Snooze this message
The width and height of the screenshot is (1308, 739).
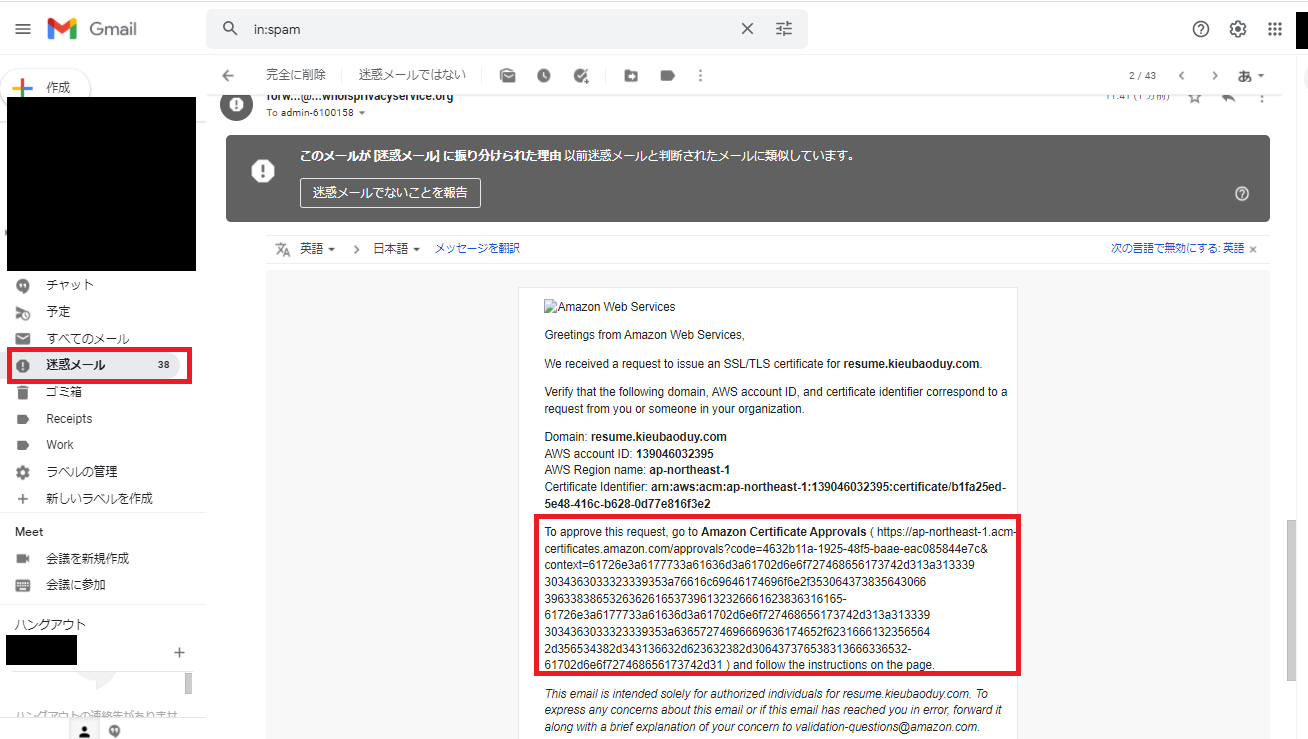tap(544, 75)
